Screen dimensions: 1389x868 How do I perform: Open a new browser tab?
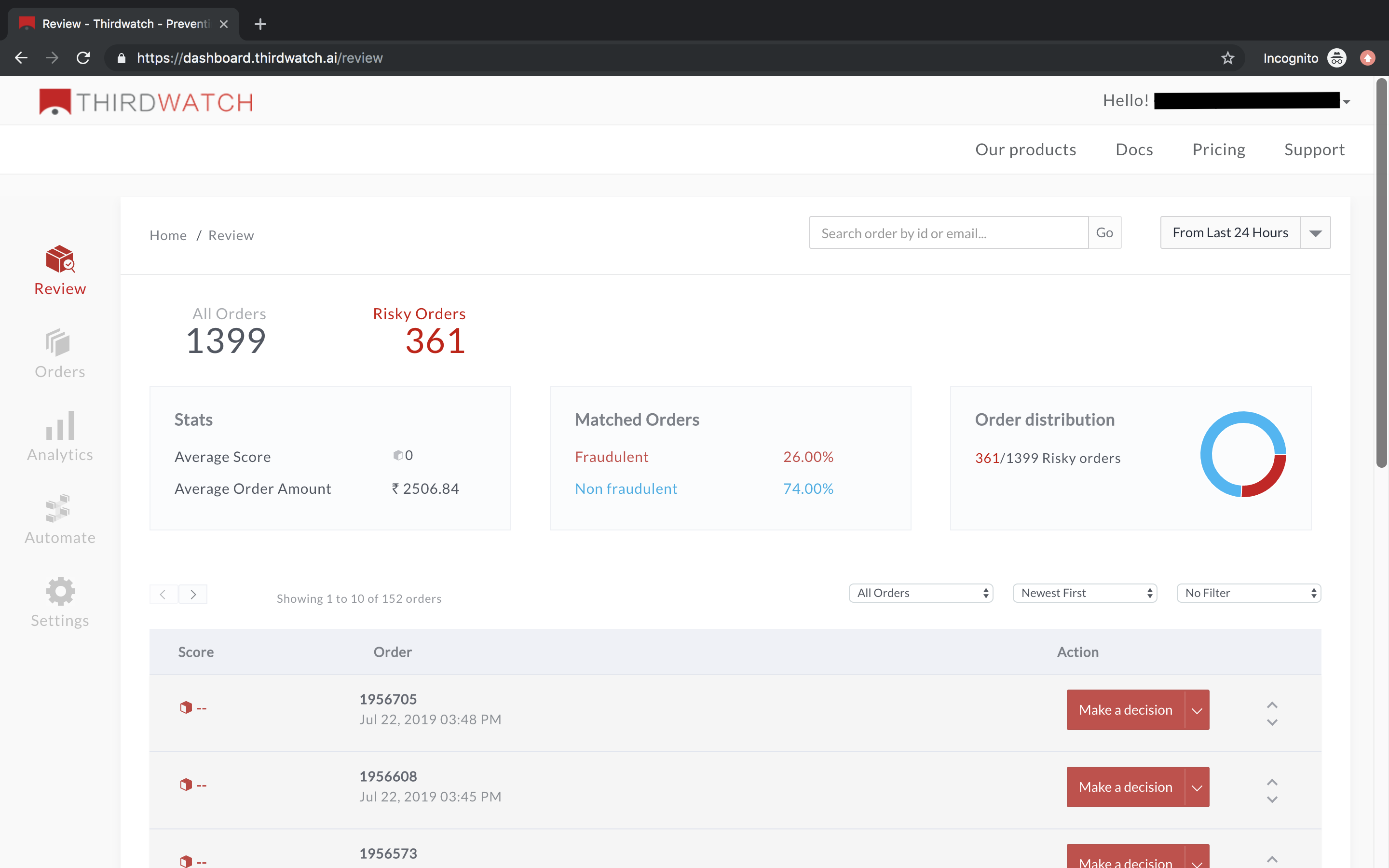pyautogui.click(x=260, y=24)
